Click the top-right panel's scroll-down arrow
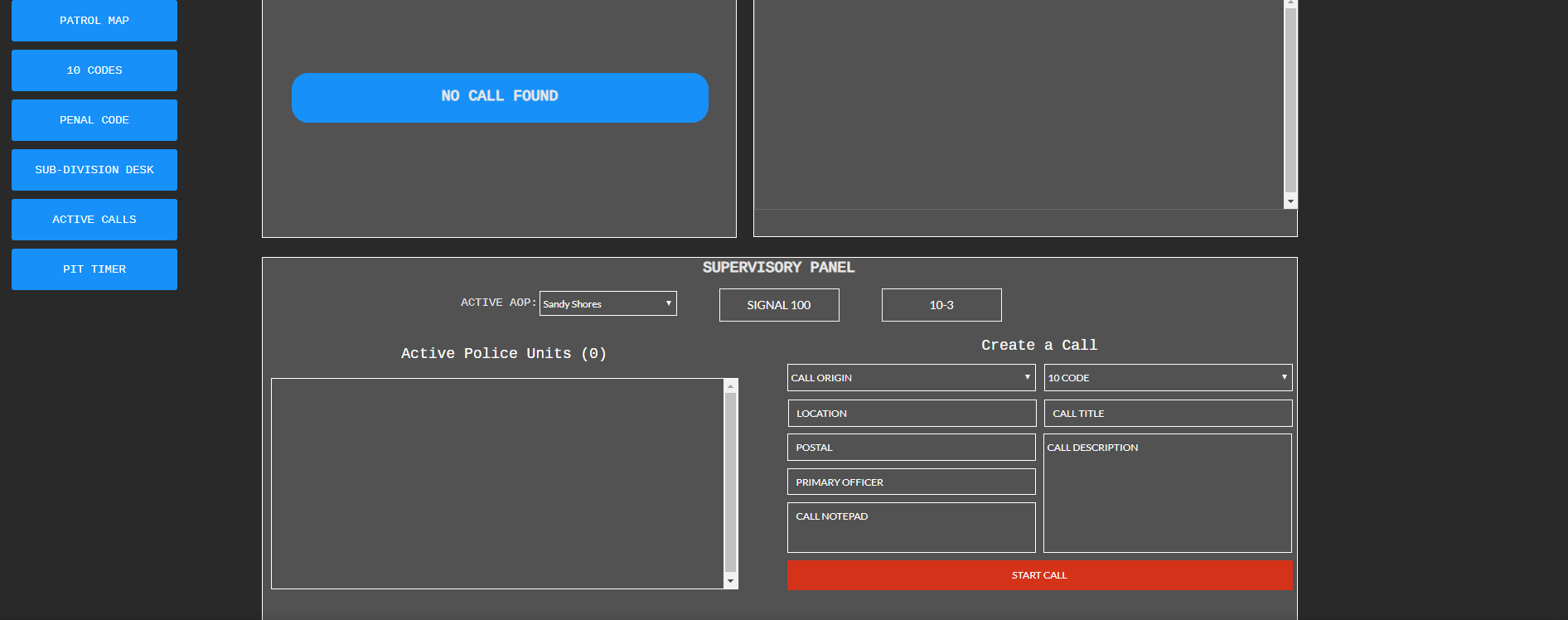 [1290, 201]
